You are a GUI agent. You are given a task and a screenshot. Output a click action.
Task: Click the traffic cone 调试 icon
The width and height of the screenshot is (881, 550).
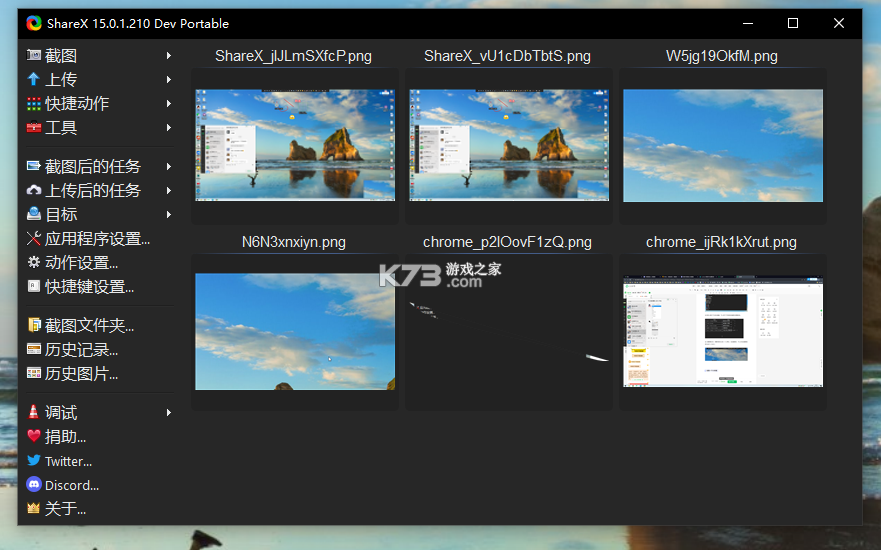(34, 412)
